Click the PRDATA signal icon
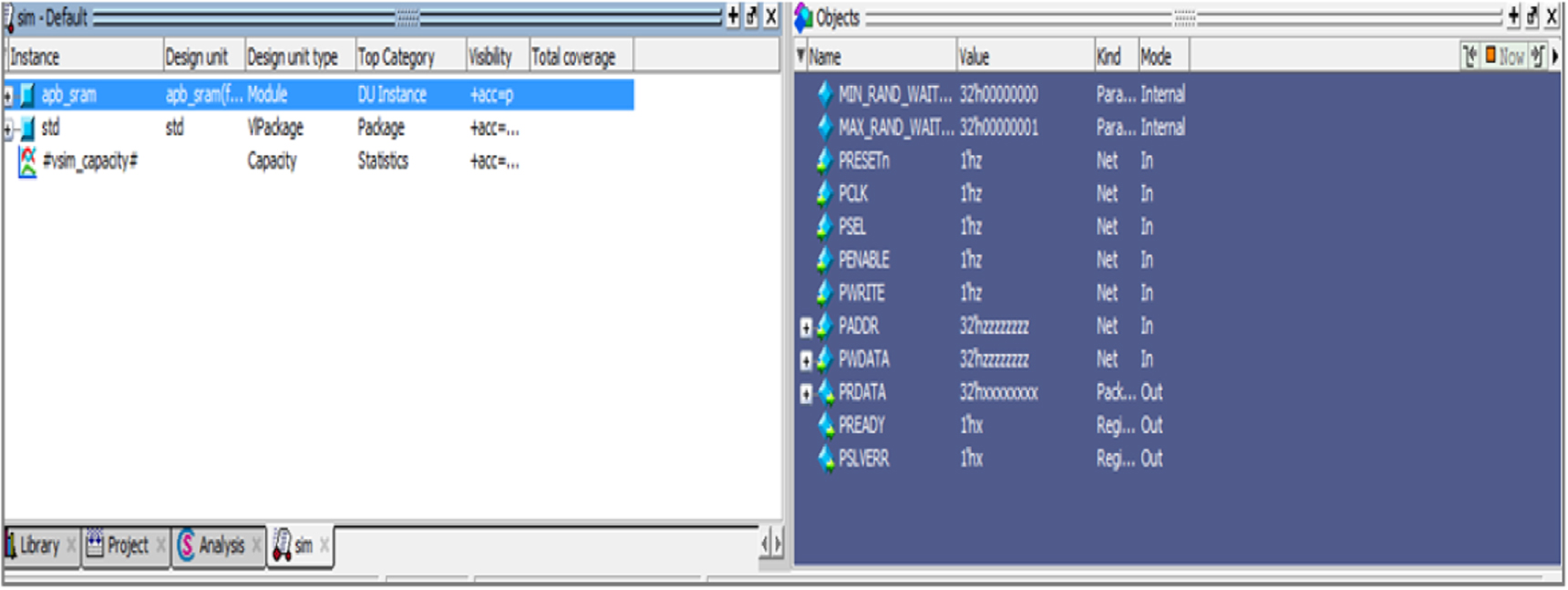The height and width of the screenshot is (590, 1568). [x=826, y=393]
